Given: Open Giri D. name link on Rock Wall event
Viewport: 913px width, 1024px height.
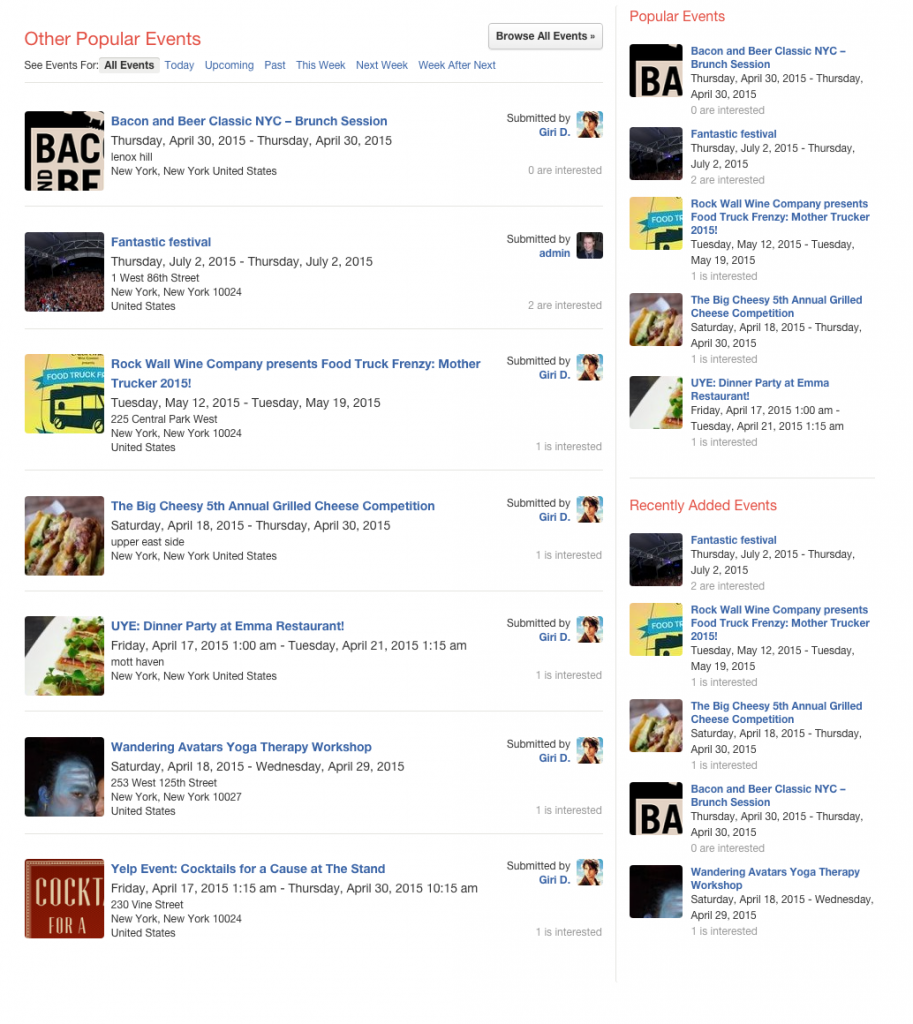Looking at the screenshot, I should click(x=554, y=375).
